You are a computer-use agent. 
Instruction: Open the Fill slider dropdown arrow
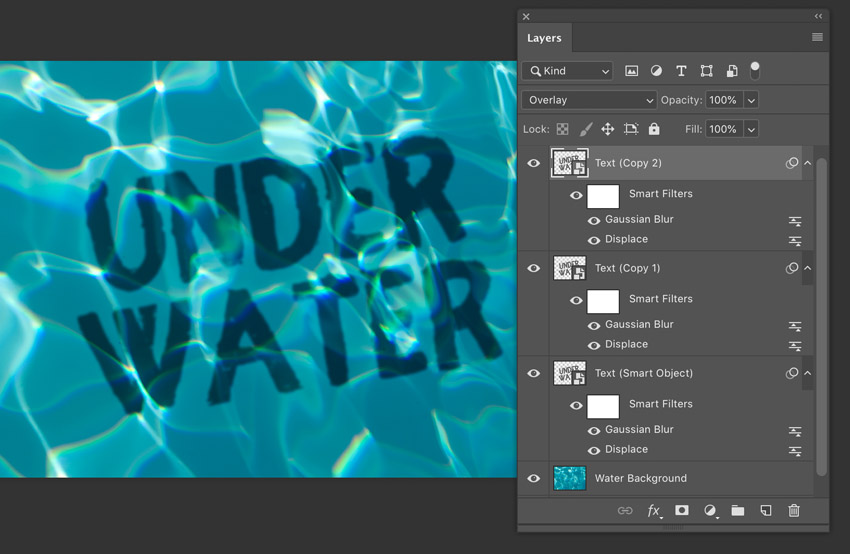click(751, 129)
